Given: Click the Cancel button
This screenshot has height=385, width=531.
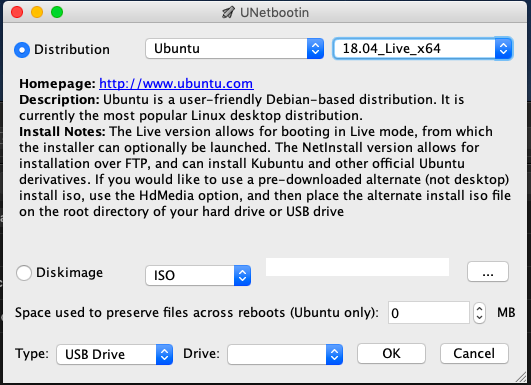Looking at the screenshot, I should [x=474, y=354].
